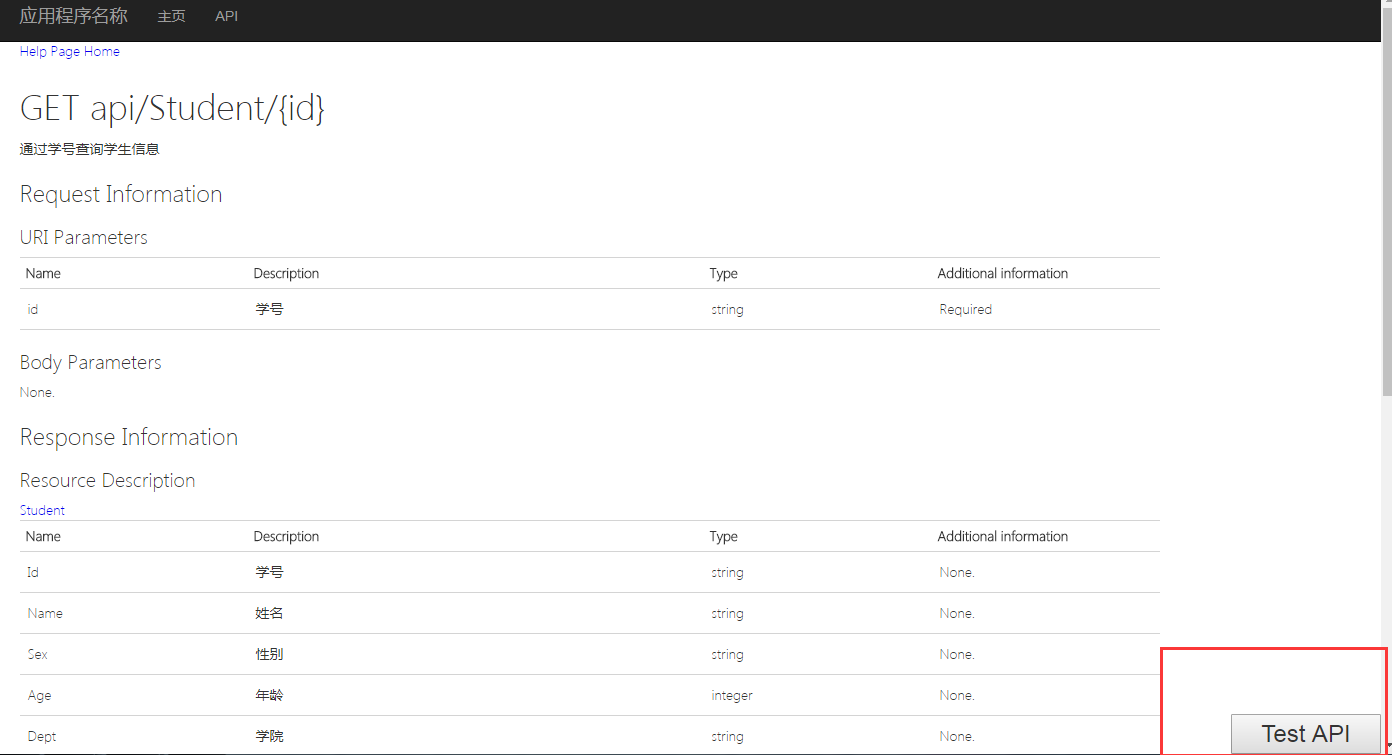Click the Request Information heading
This screenshot has width=1392, height=755.
pyautogui.click(x=121, y=194)
